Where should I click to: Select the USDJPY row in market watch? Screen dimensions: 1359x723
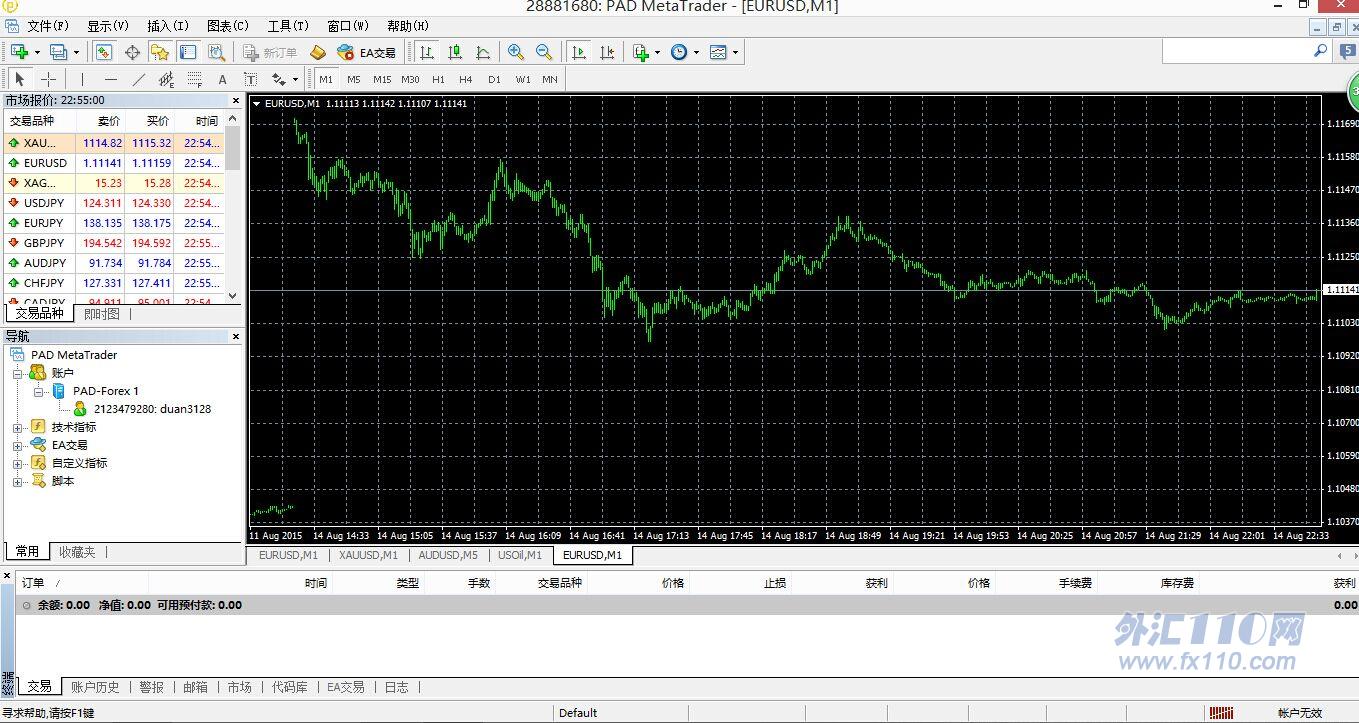(x=114, y=203)
